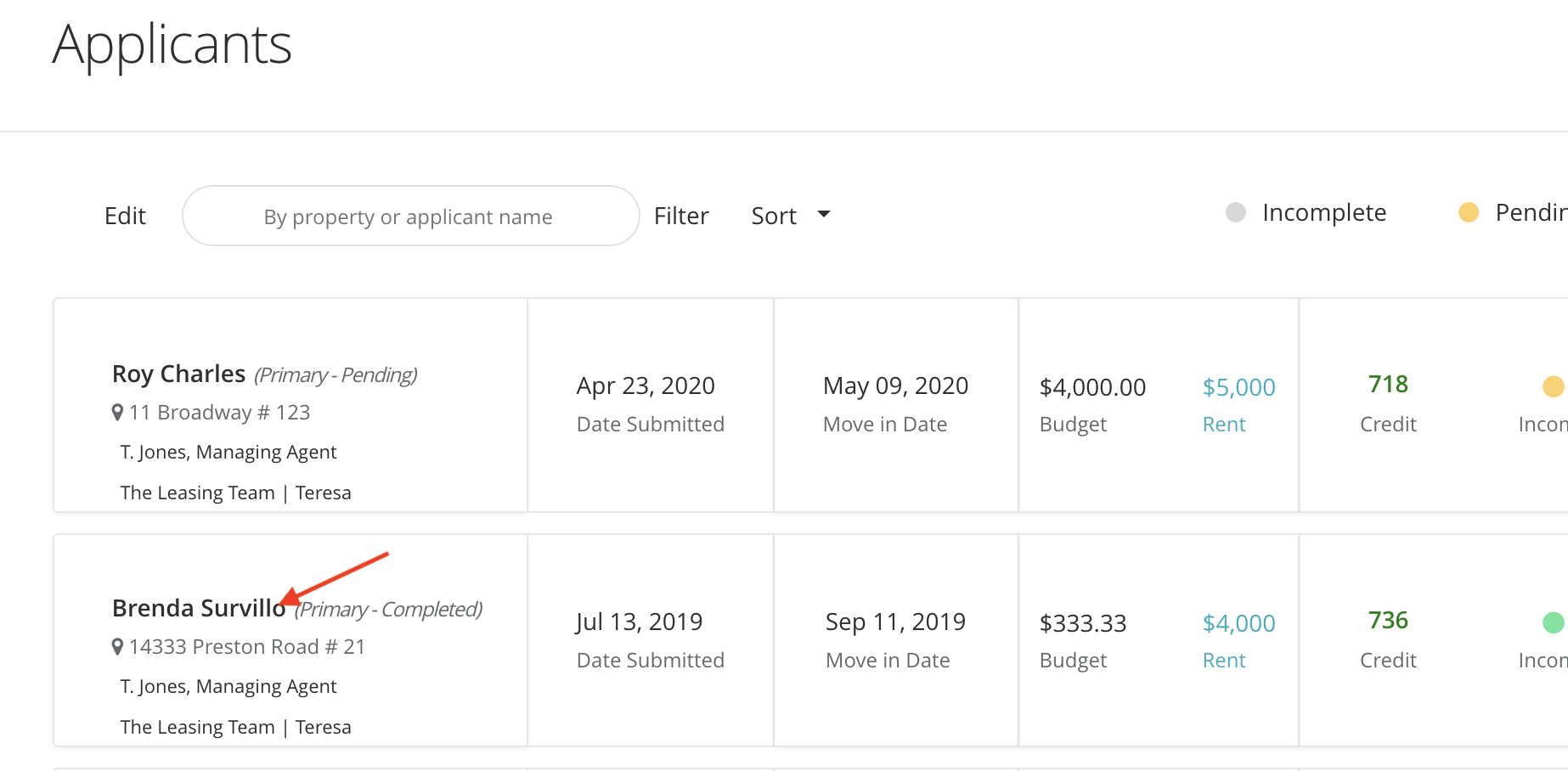The height and width of the screenshot is (771, 1568).
Task: Click the 11 Broadway # 123 address
Action: tap(219, 413)
